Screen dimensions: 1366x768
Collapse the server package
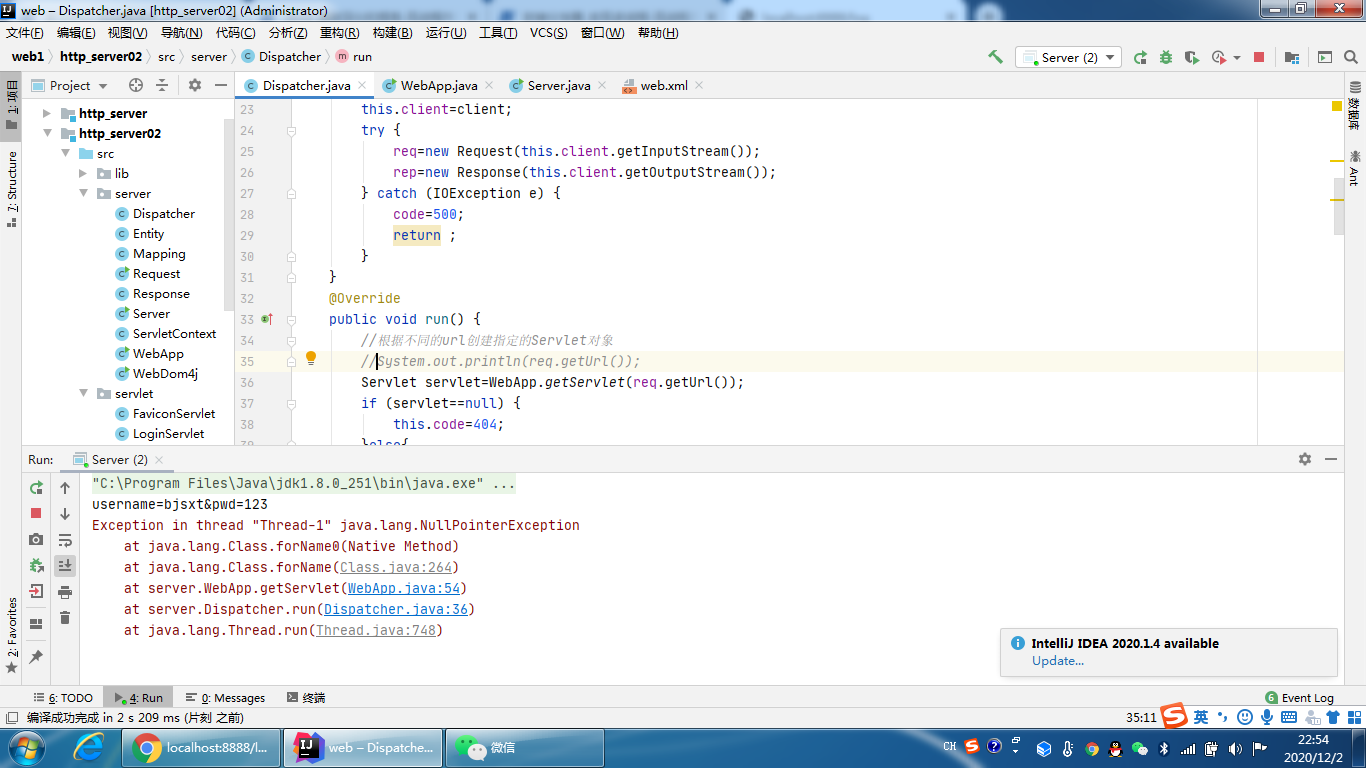(x=84, y=193)
